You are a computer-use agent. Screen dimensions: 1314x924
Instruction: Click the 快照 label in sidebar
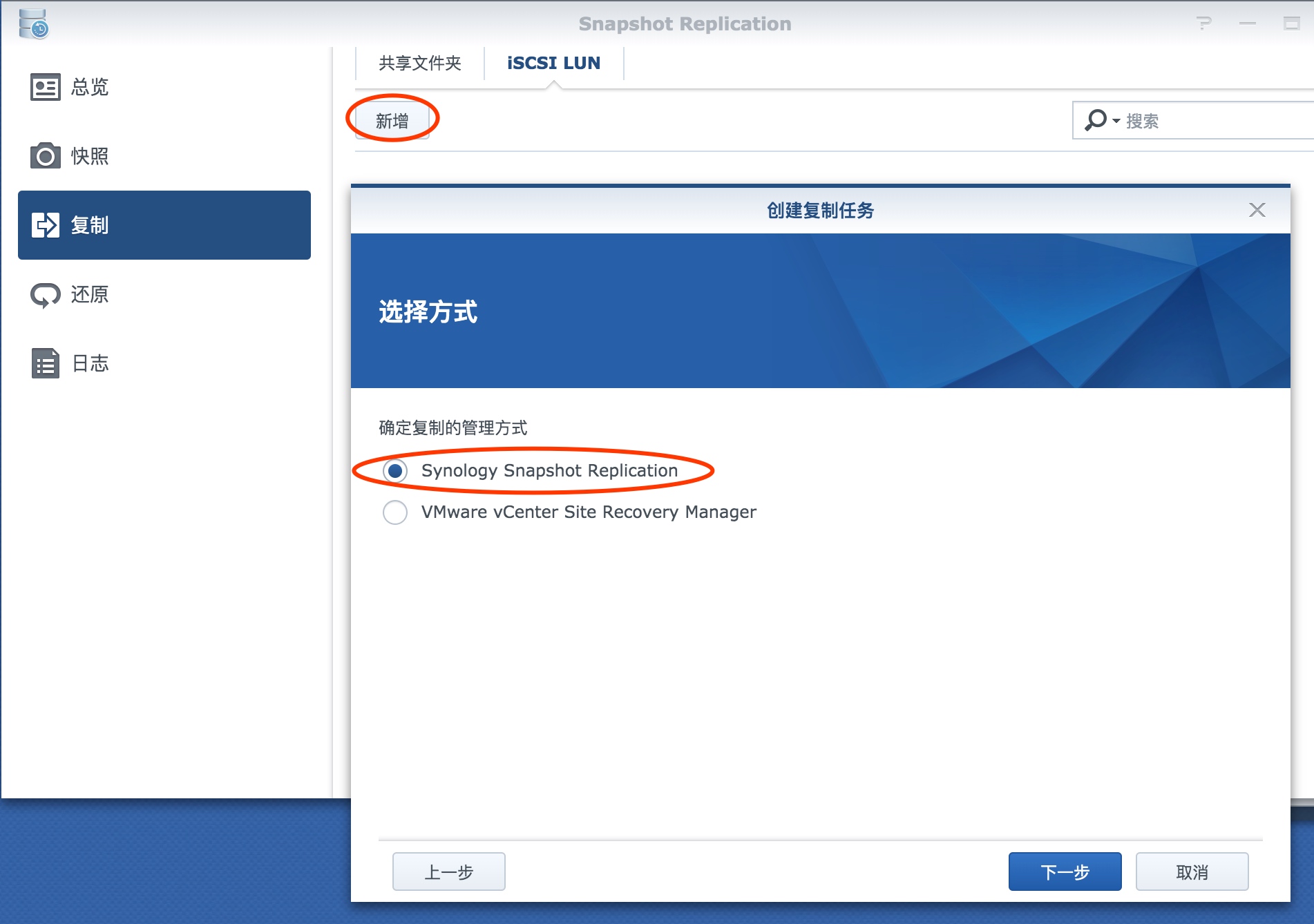click(90, 156)
